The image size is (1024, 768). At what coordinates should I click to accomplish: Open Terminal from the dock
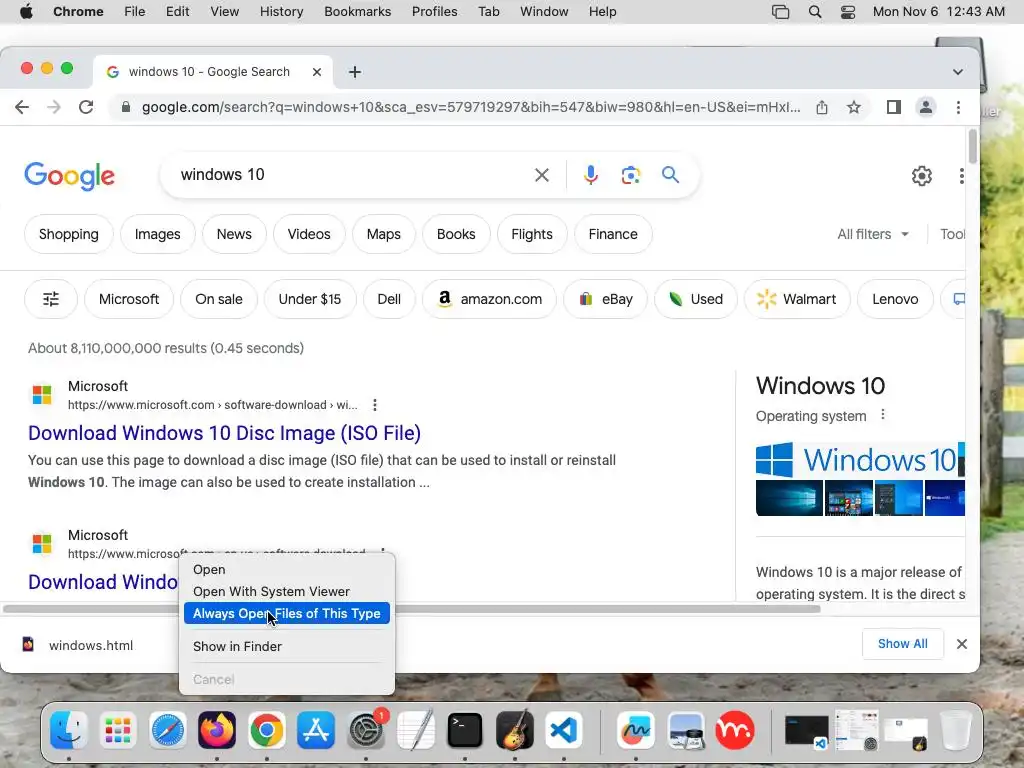pyautogui.click(x=465, y=729)
